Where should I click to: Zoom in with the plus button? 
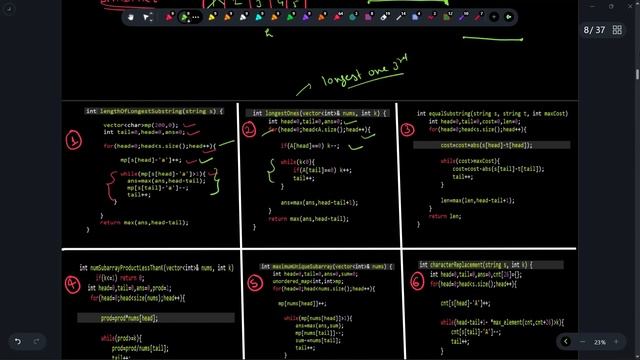click(616, 342)
